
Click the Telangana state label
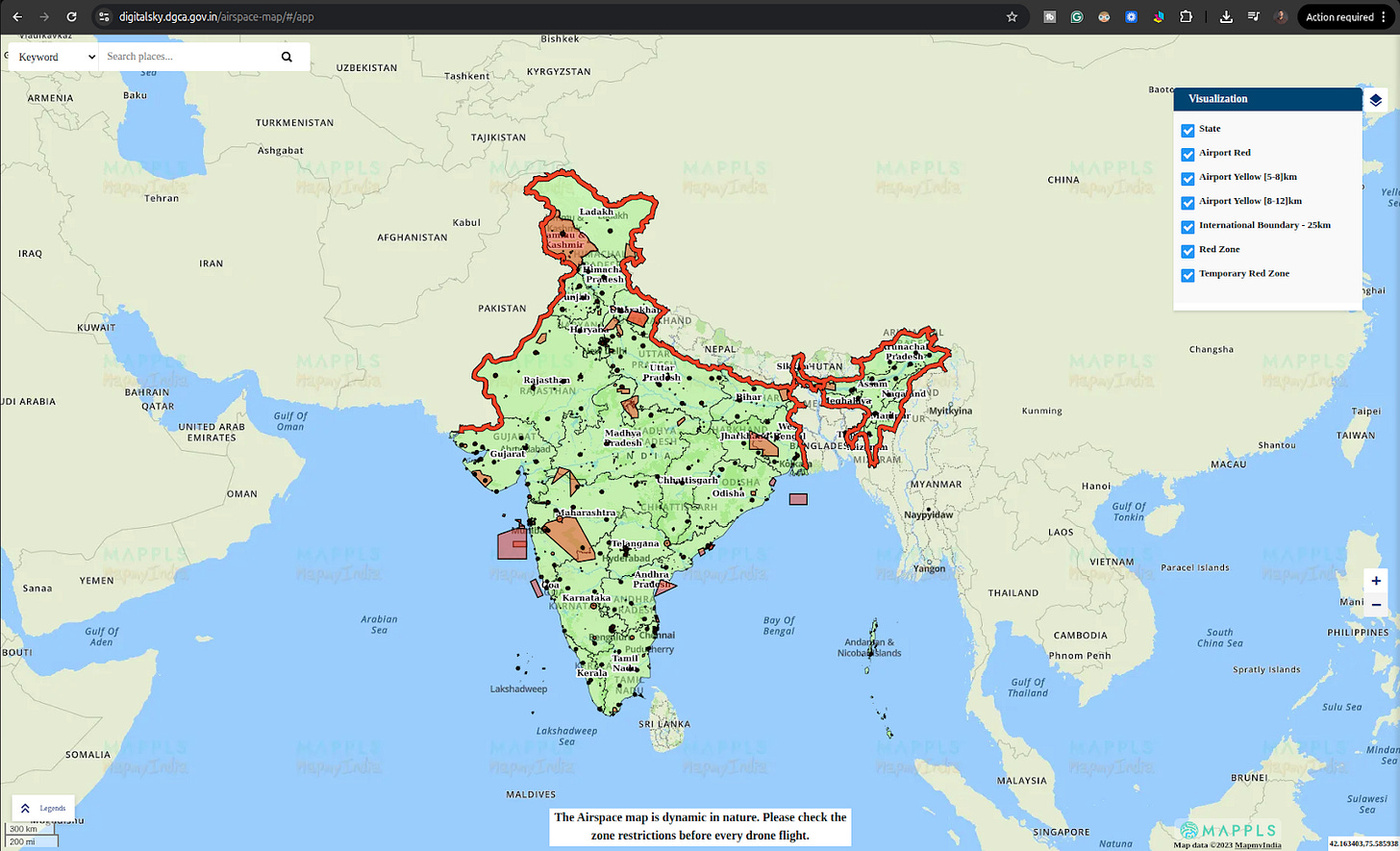tap(636, 544)
